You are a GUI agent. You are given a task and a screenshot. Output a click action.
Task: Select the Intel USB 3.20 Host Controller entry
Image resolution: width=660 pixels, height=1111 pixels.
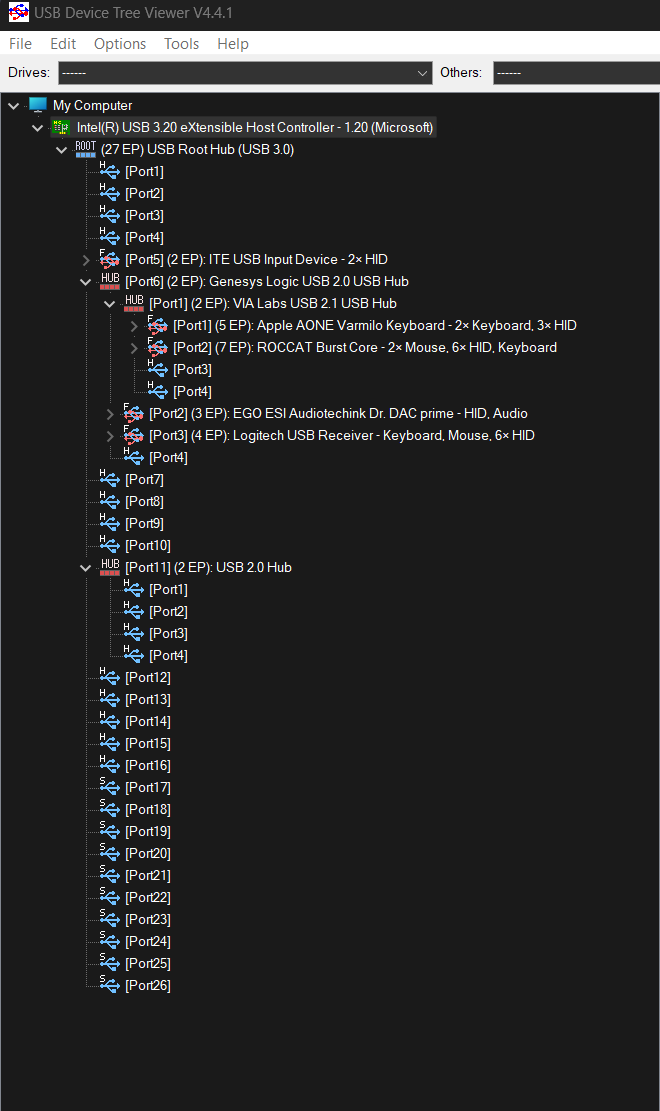(x=255, y=128)
